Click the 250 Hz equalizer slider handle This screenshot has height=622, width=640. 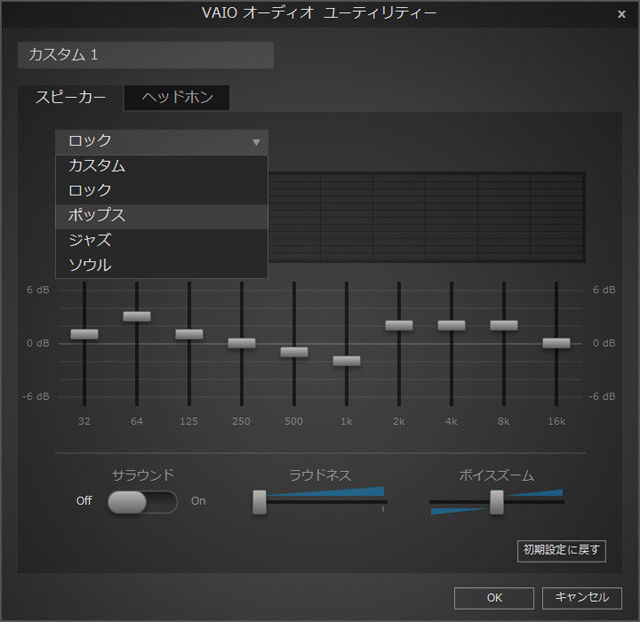(242, 343)
